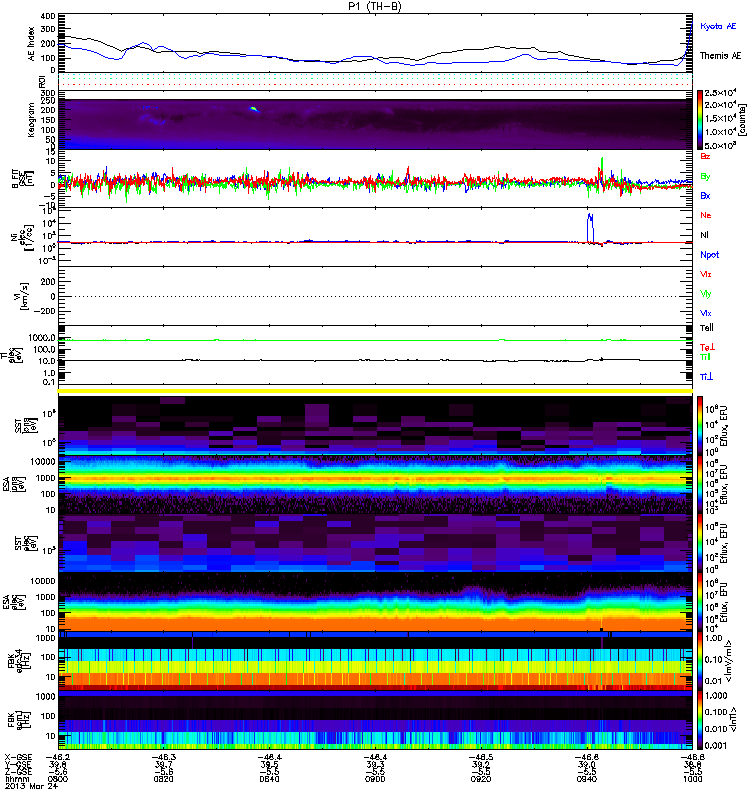The width and height of the screenshot is (750, 800).
Task: Click the 2.5×10⁴ top value on Keogram color bar
Action: tap(720, 93)
